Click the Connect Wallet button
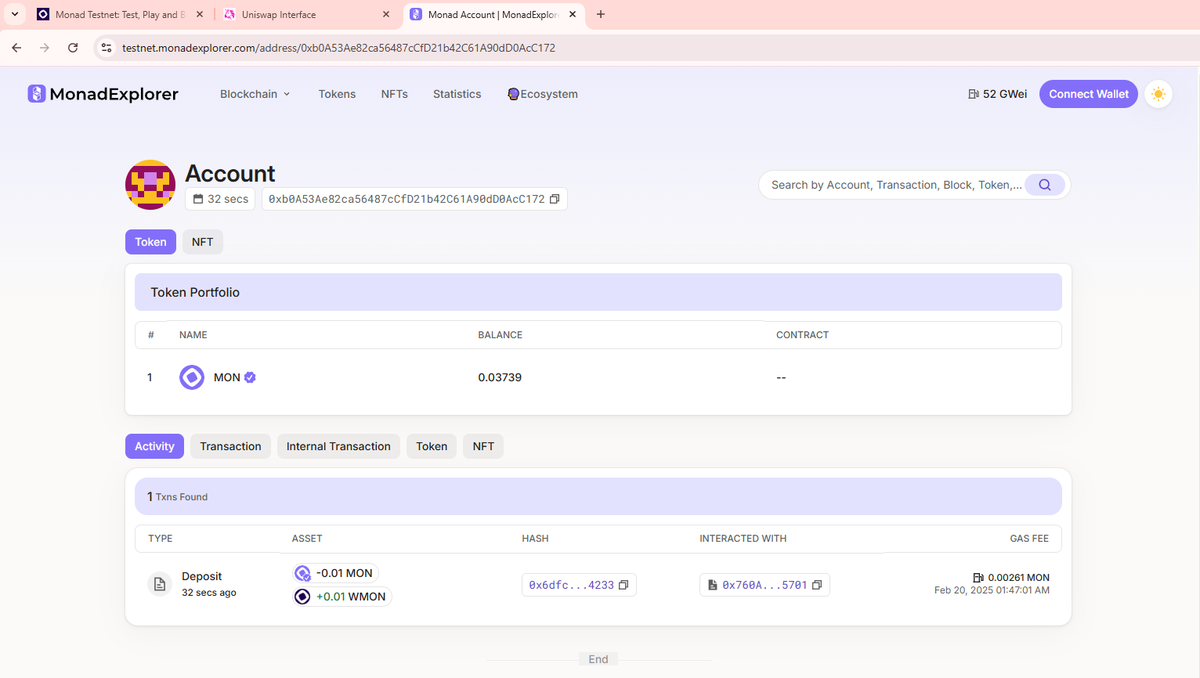 (x=1089, y=94)
